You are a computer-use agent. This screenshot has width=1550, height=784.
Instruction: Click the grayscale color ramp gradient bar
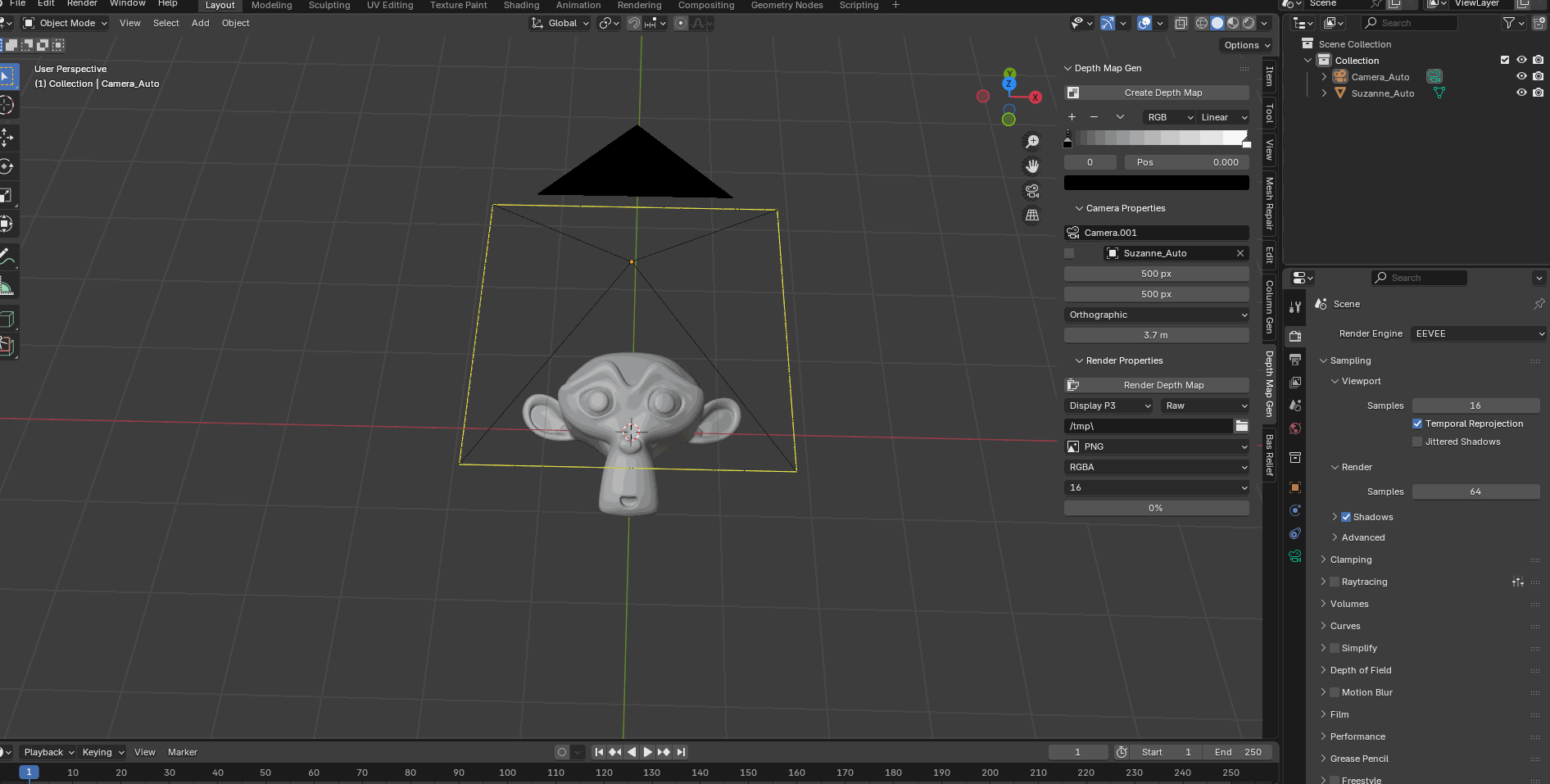[x=1157, y=138]
